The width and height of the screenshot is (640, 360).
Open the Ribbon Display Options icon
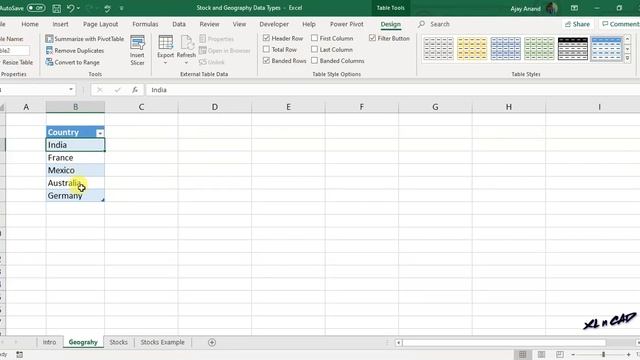(574, 8)
